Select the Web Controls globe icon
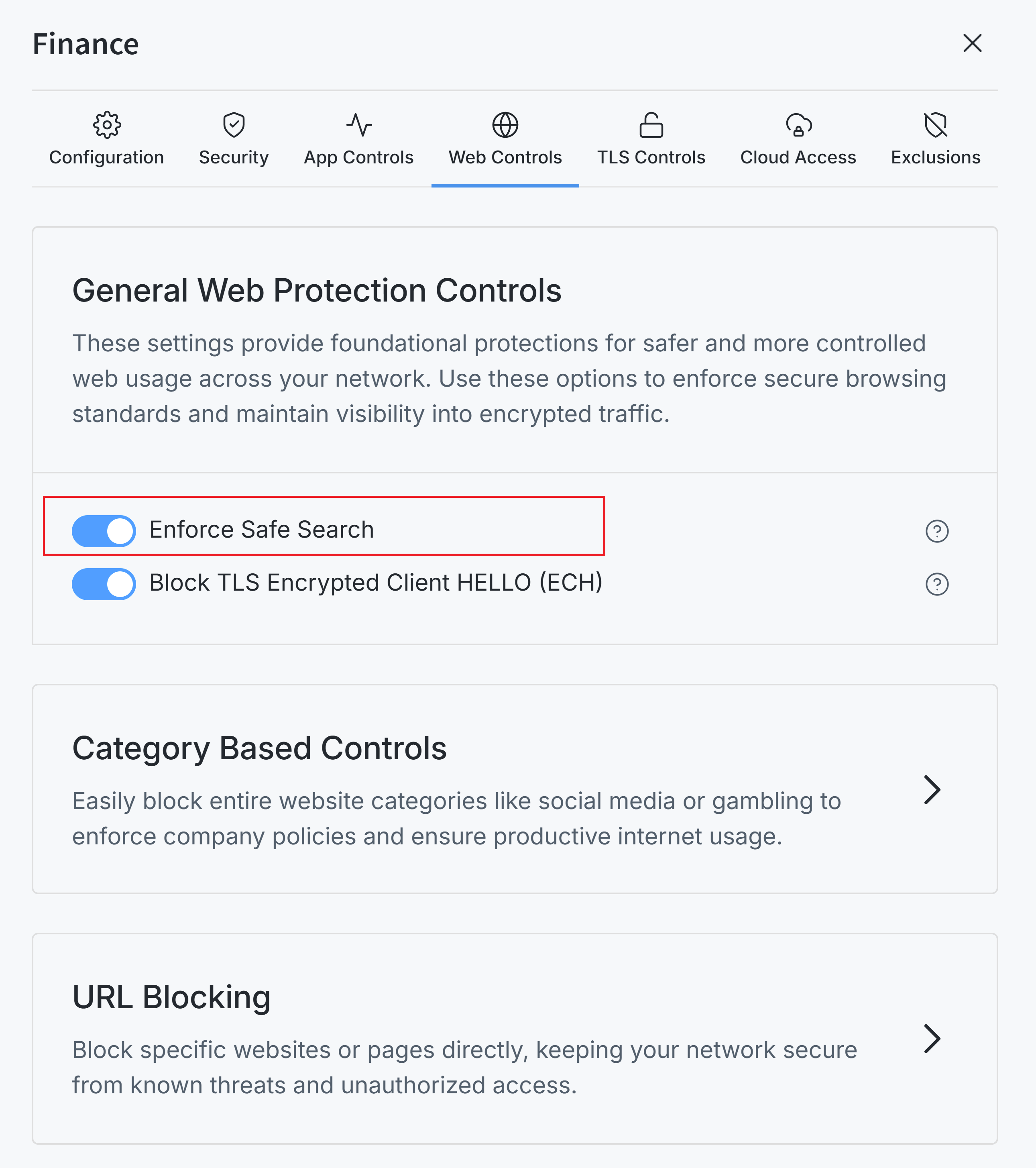The height and width of the screenshot is (1168, 1036). click(505, 124)
